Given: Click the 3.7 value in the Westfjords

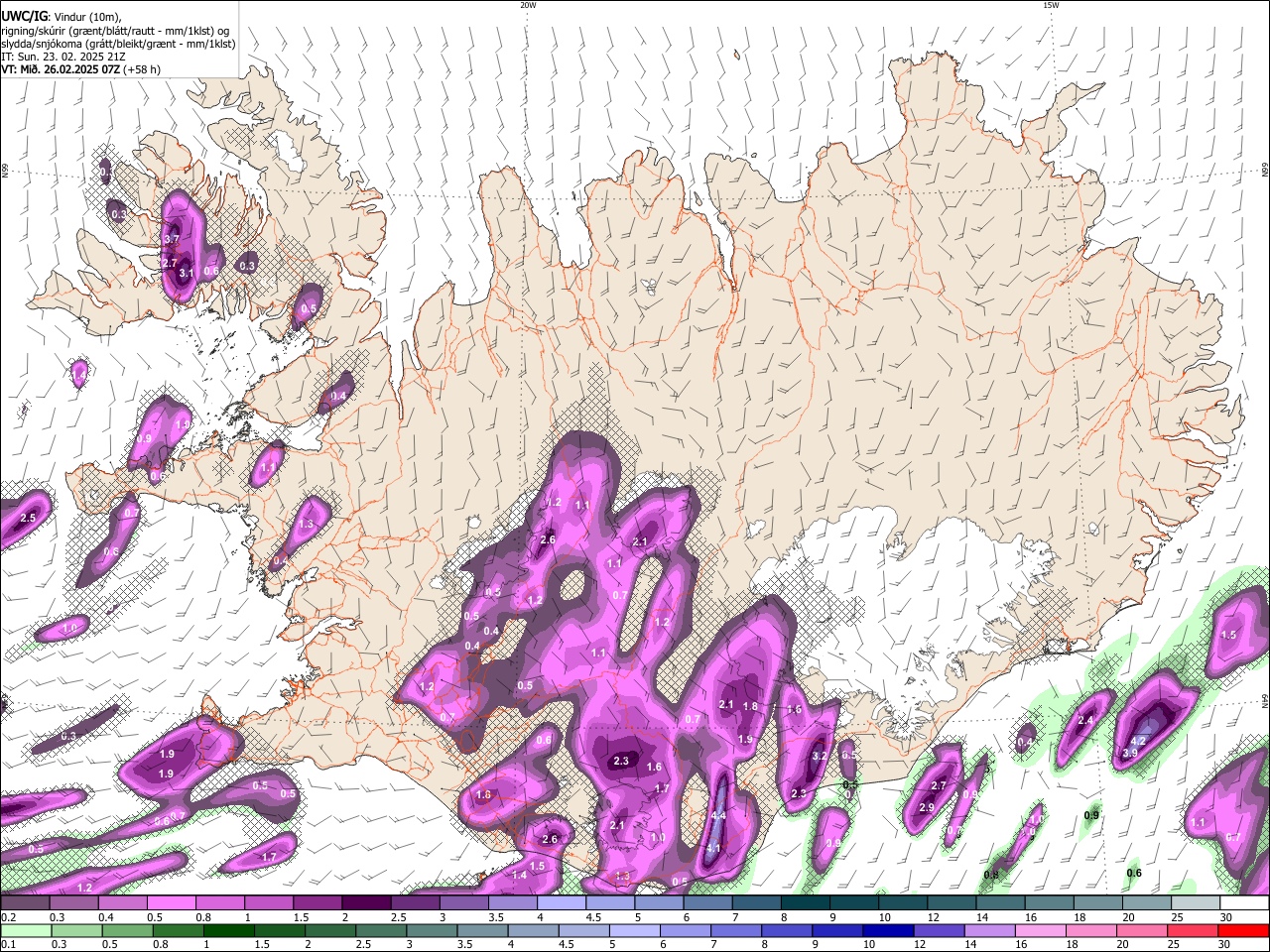Looking at the screenshot, I should point(172,239).
